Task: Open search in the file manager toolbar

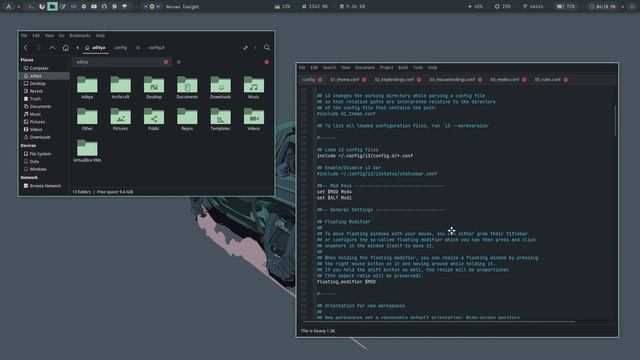Action: (x=267, y=48)
